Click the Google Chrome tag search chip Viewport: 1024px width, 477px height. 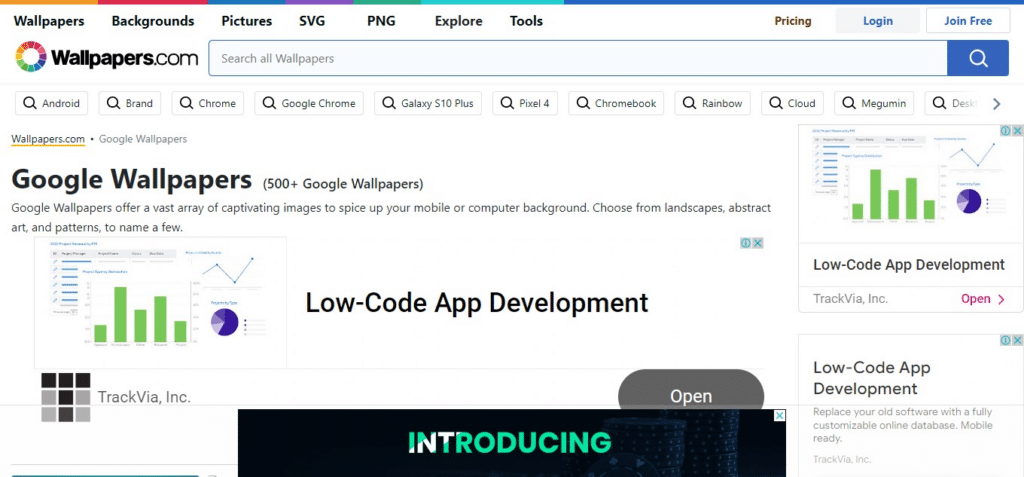[x=309, y=103]
